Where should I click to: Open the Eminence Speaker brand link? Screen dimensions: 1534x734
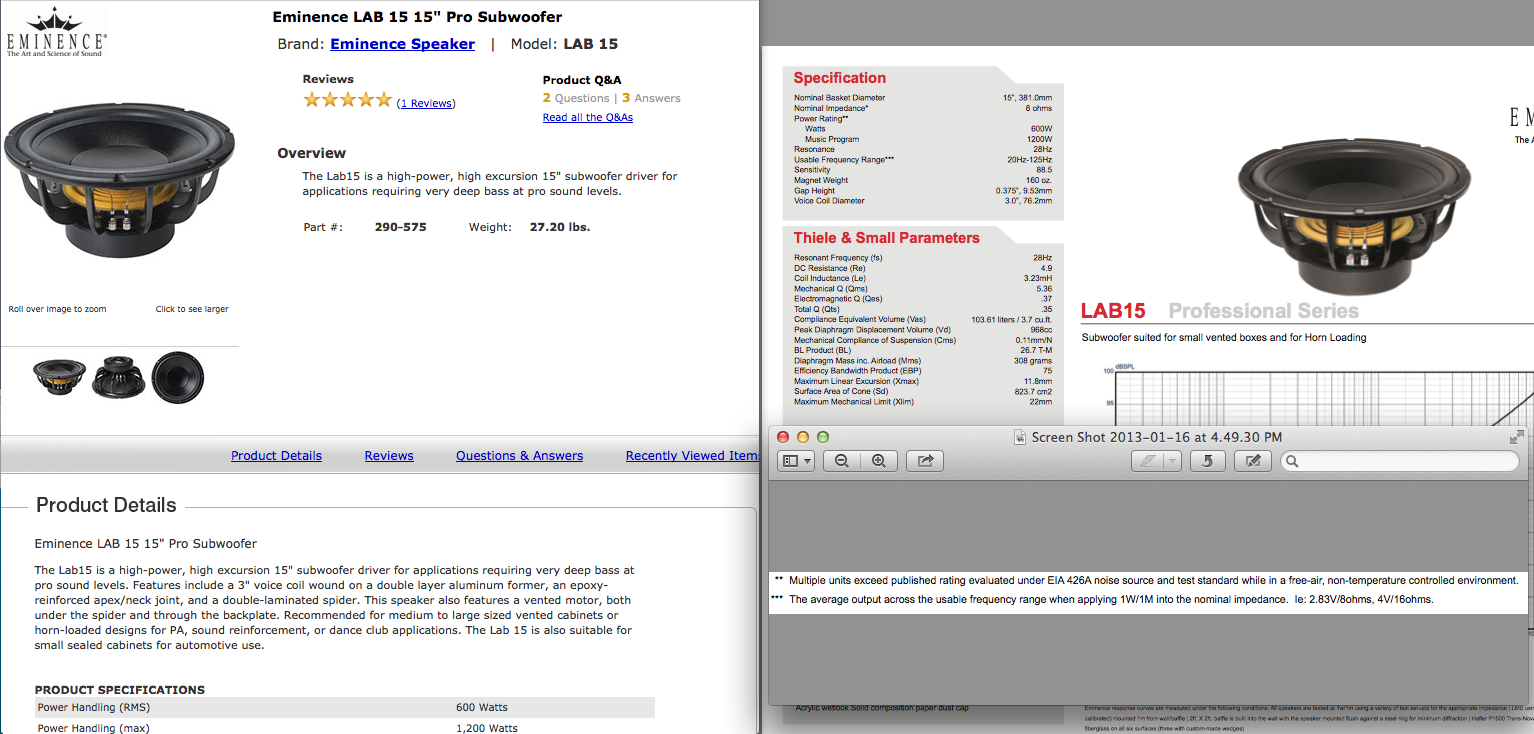[x=402, y=44]
